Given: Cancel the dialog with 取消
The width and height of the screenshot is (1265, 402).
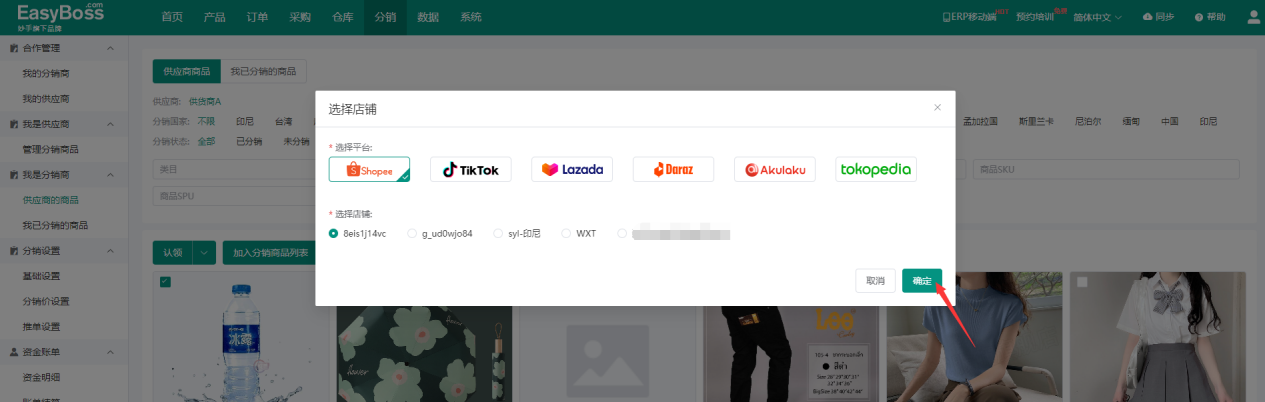Looking at the screenshot, I should [875, 281].
